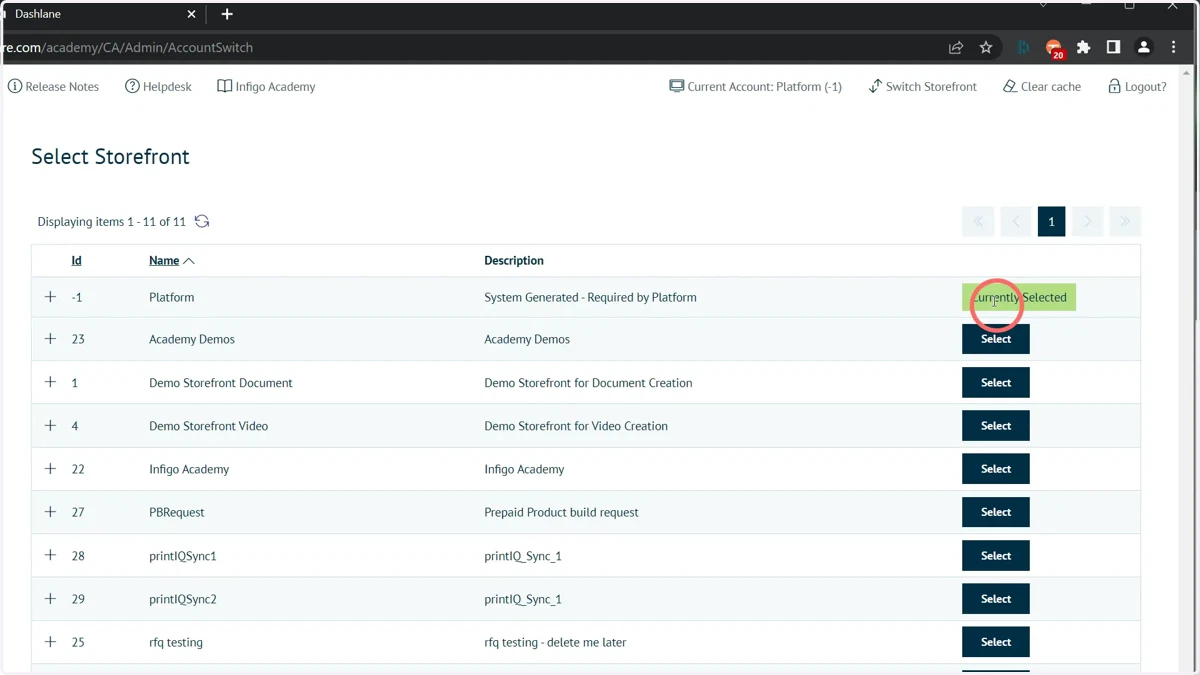The height and width of the screenshot is (675, 1200).
Task: Open the Helpdesk link
Action: [158, 87]
